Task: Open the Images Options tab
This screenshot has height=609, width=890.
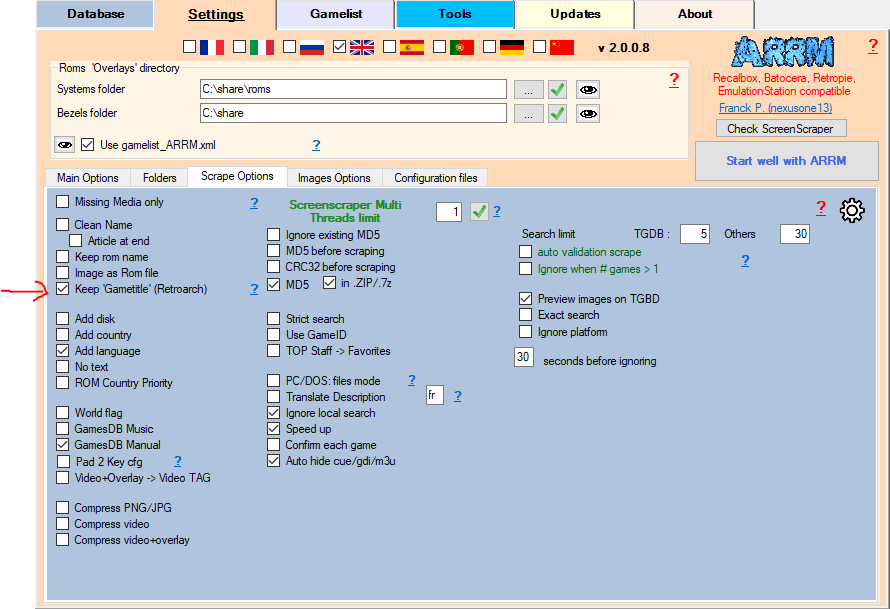Action: (334, 178)
